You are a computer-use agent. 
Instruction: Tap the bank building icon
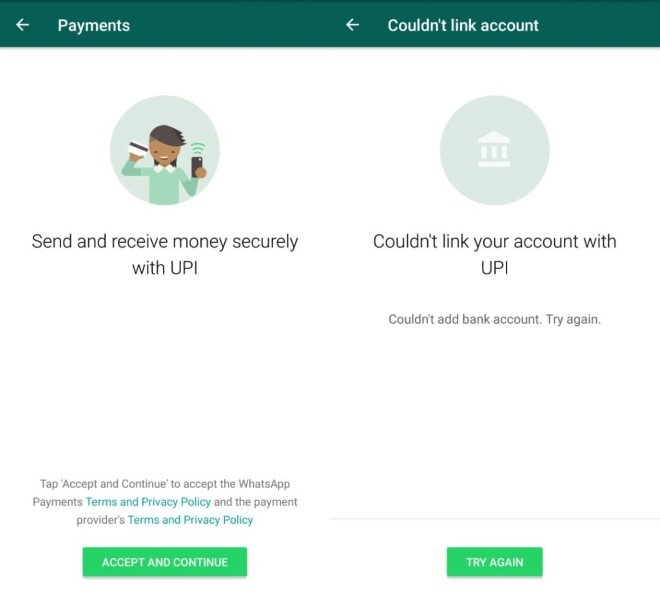(x=494, y=151)
